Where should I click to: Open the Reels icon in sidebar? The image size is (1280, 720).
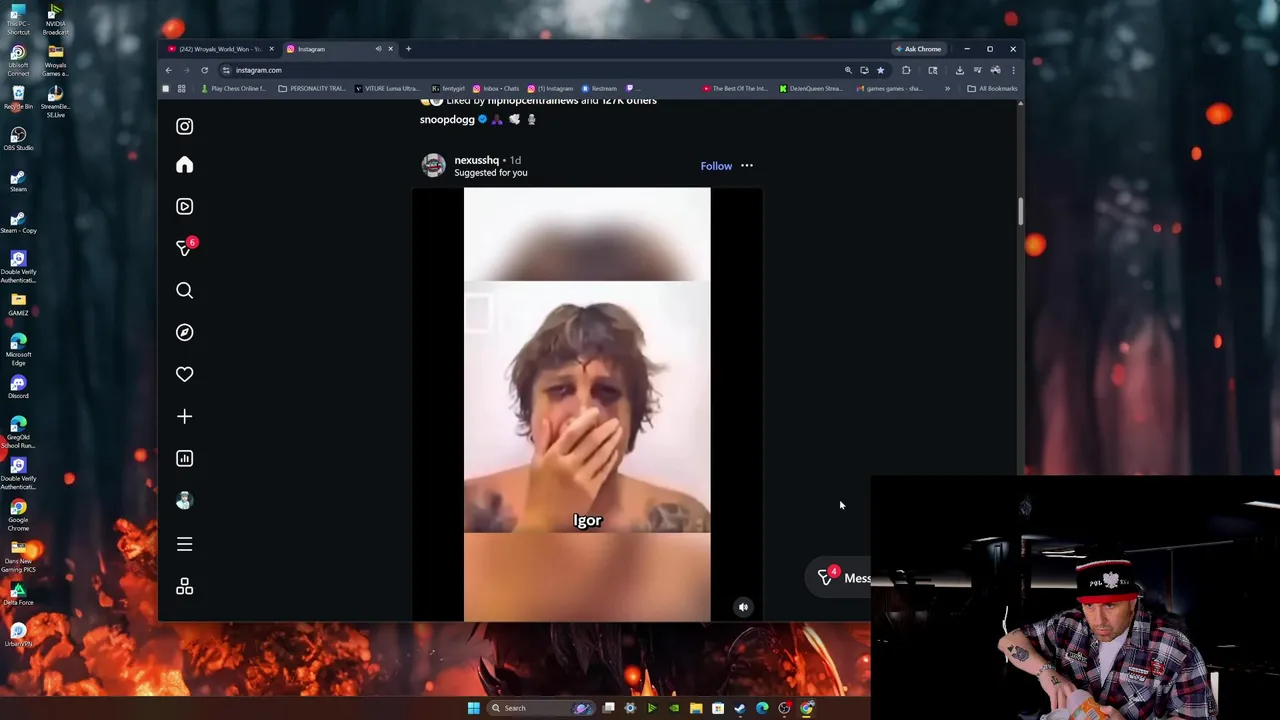(184, 206)
